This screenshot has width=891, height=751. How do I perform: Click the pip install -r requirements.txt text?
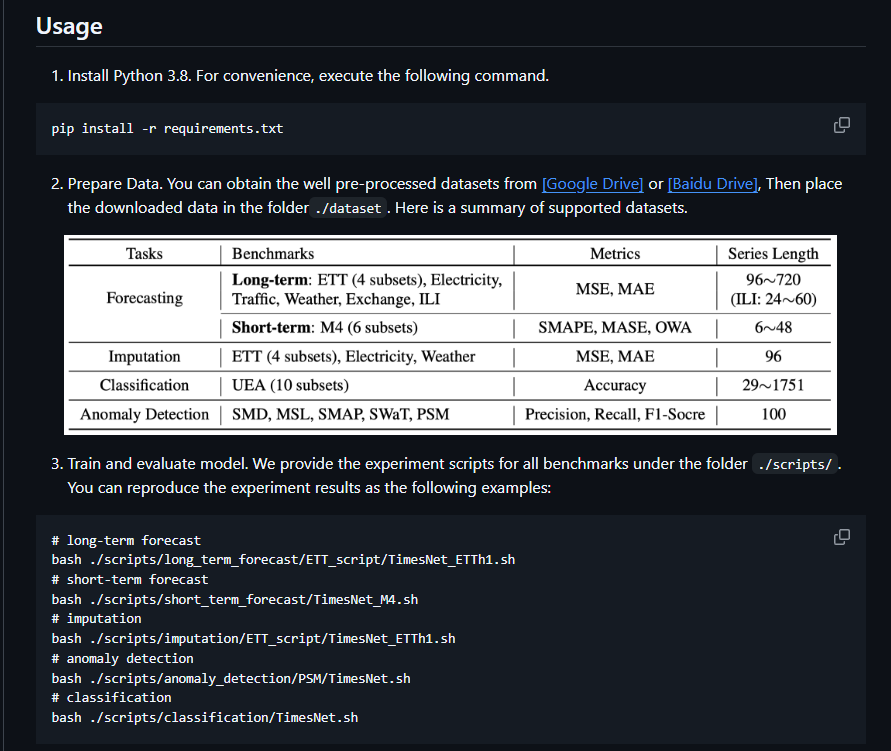(167, 129)
